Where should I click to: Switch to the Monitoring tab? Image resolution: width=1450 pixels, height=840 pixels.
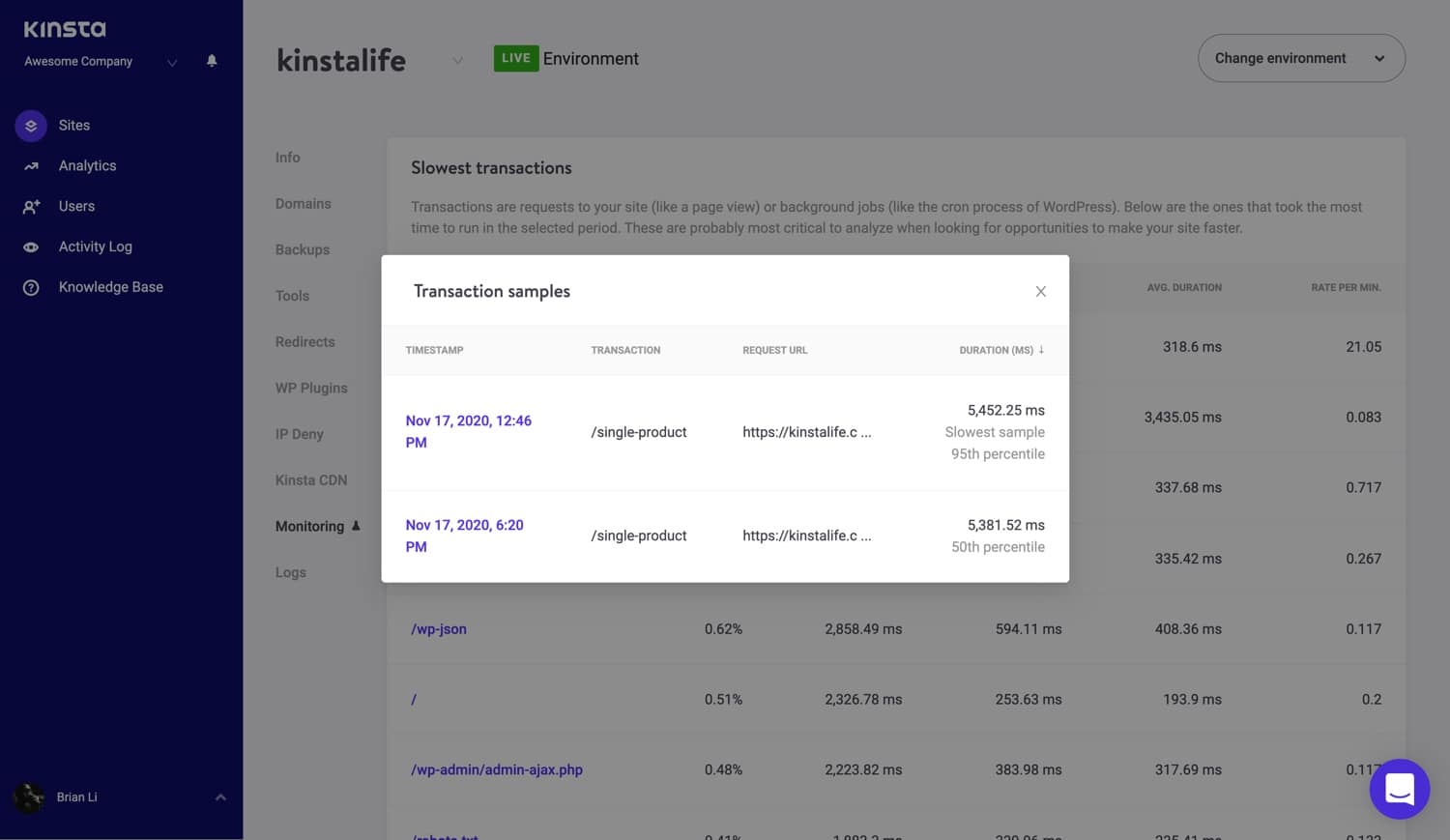(x=309, y=526)
